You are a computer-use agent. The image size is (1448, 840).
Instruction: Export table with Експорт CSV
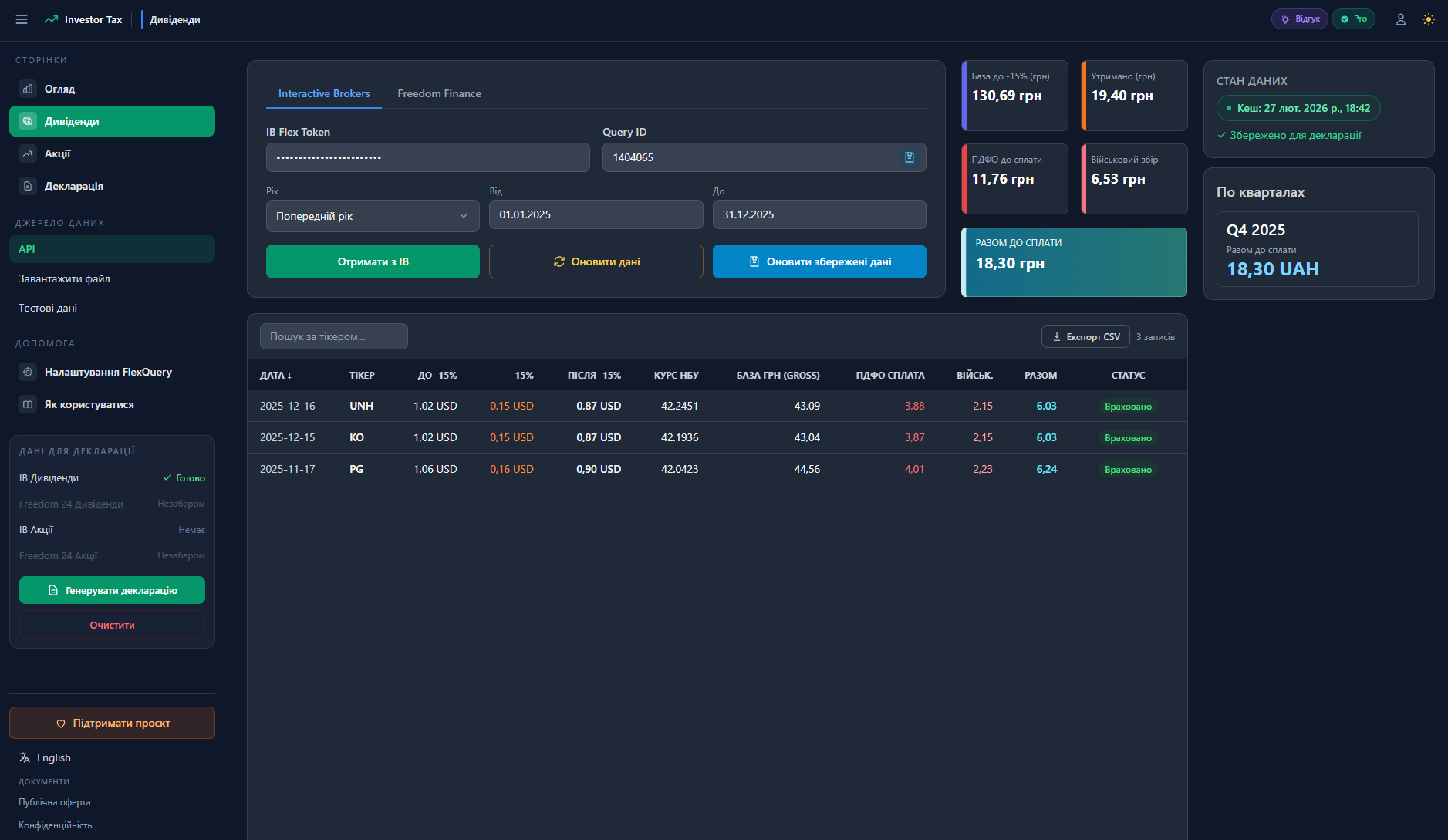pos(1085,337)
